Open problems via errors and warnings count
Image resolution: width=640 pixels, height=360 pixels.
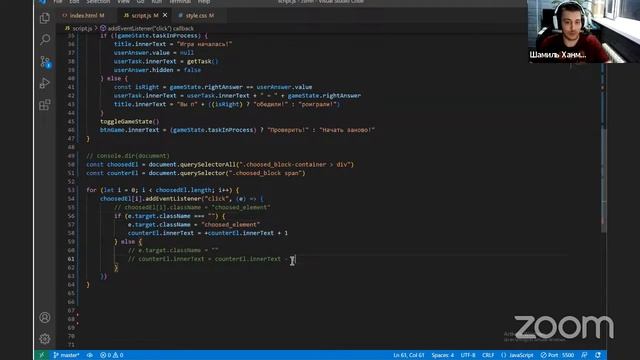coord(112,355)
